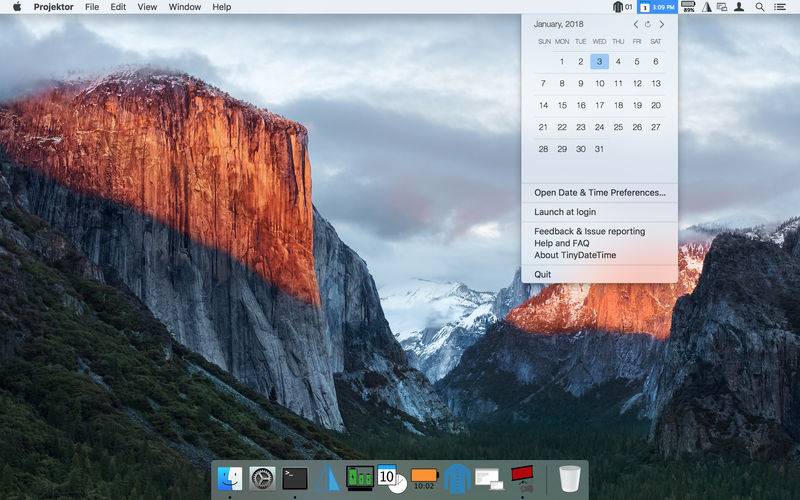Open Notification Center
The height and width of the screenshot is (500, 800).
[x=780, y=7]
